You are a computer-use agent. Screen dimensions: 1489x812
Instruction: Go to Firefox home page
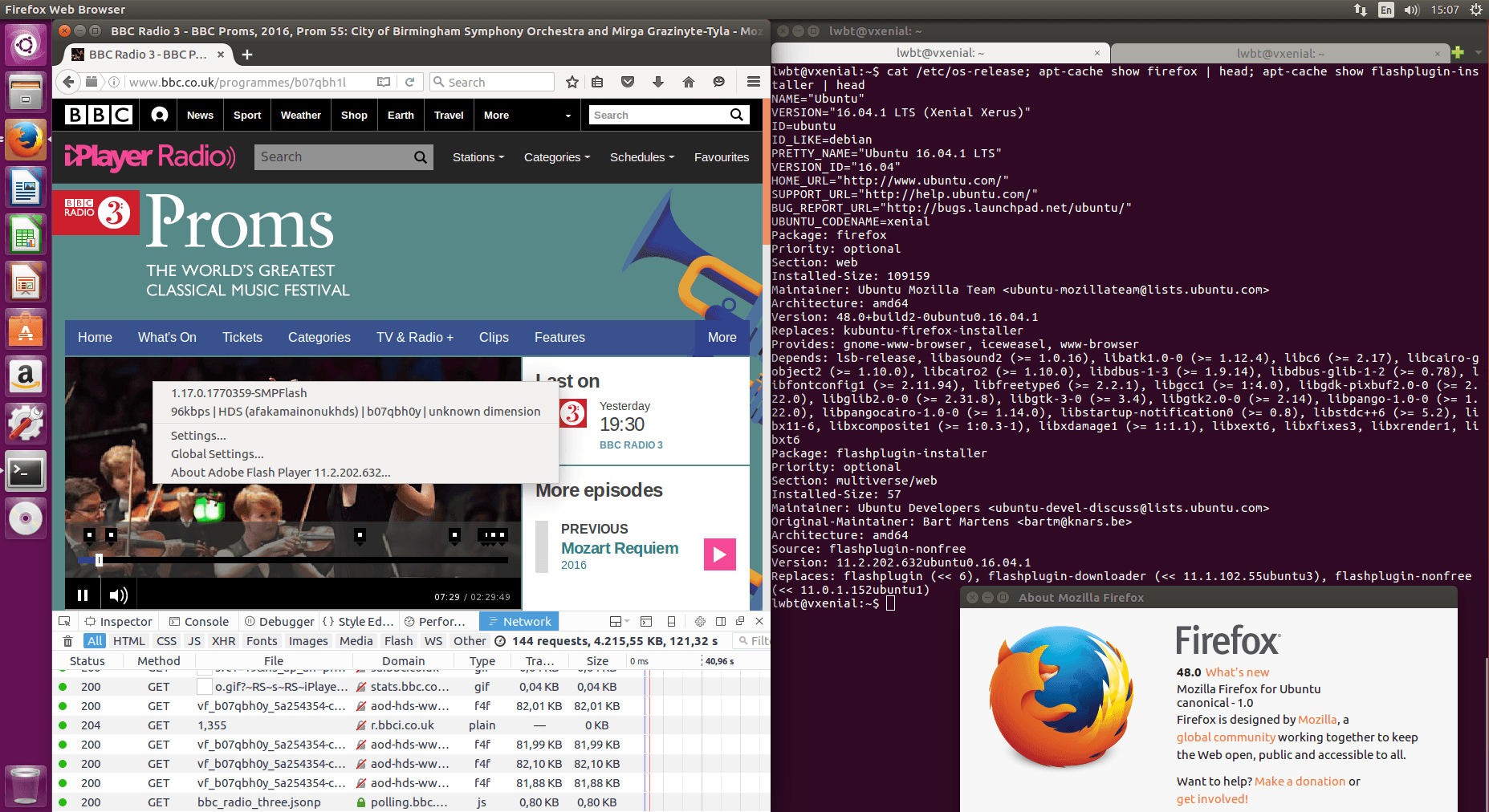(689, 82)
